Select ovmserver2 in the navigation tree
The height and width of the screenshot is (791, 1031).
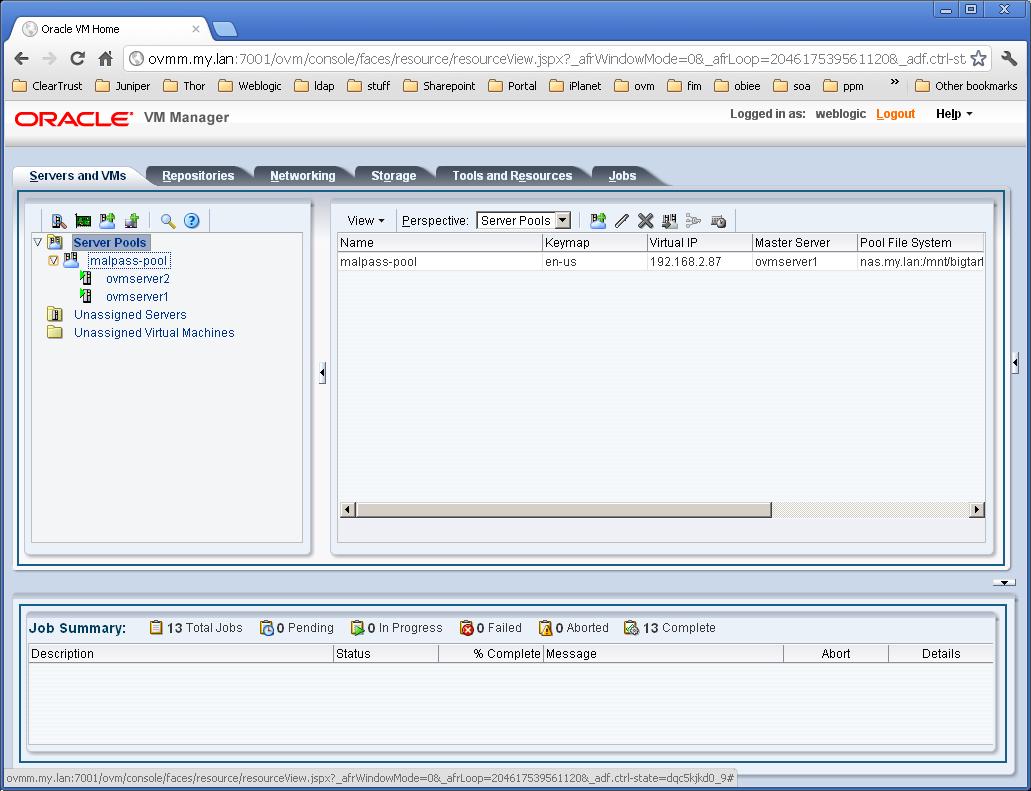click(137, 279)
